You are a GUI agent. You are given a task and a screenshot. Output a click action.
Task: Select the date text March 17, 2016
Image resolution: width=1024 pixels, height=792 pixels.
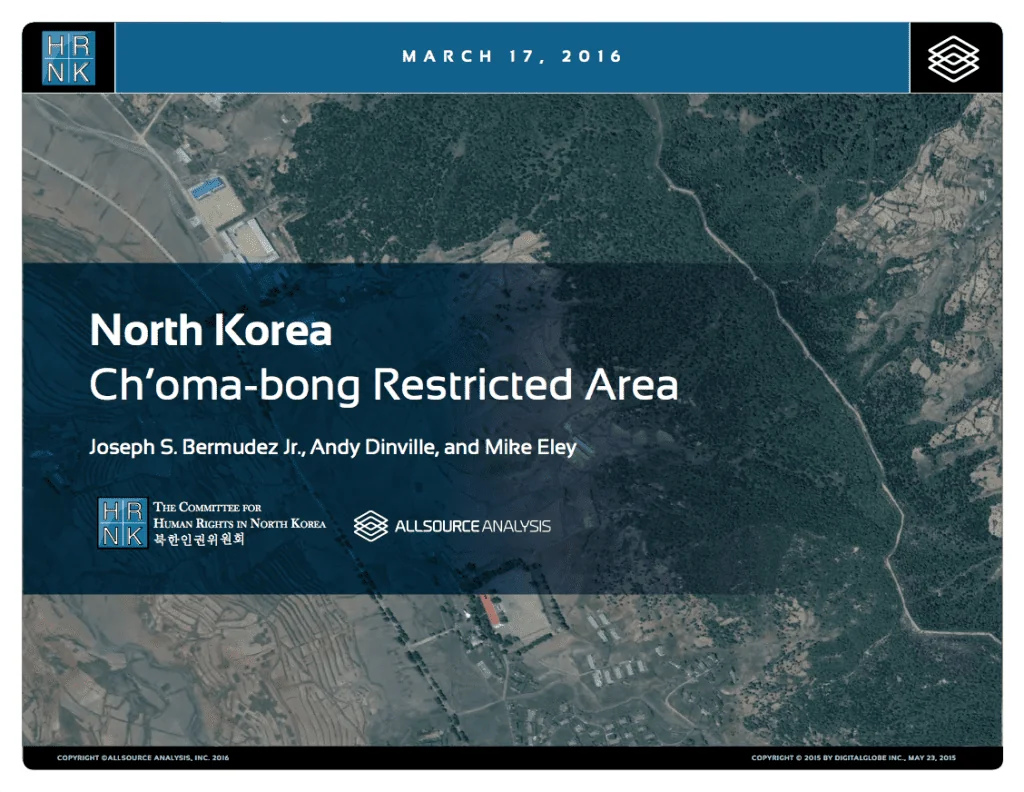pyautogui.click(x=512, y=57)
